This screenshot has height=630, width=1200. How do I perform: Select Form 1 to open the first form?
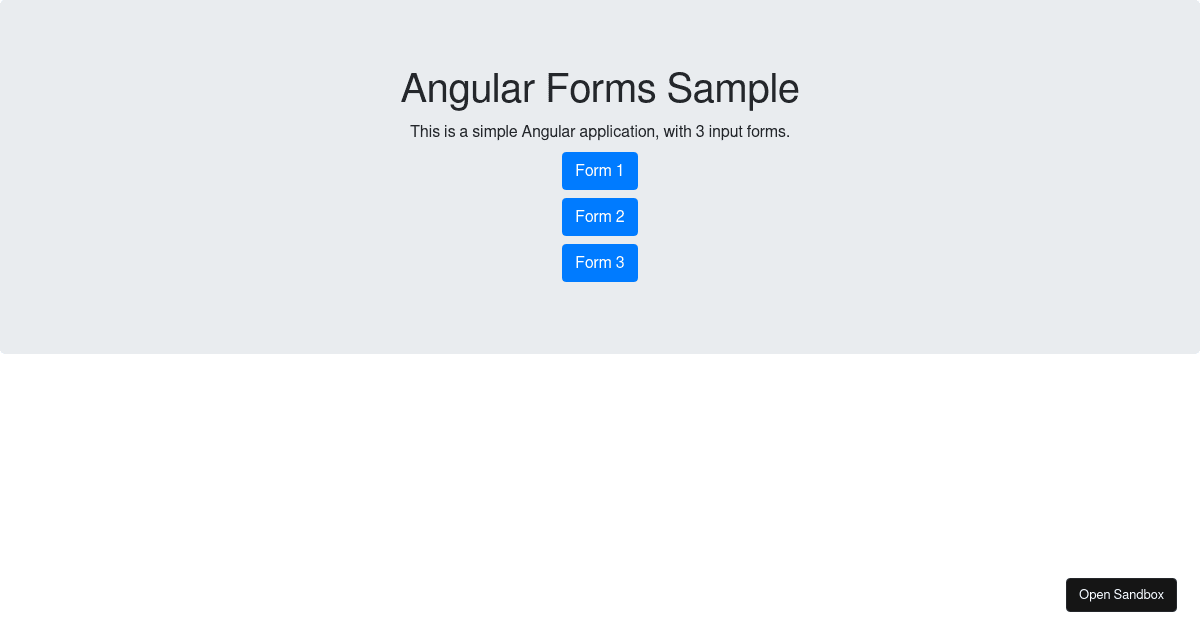pos(600,171)
